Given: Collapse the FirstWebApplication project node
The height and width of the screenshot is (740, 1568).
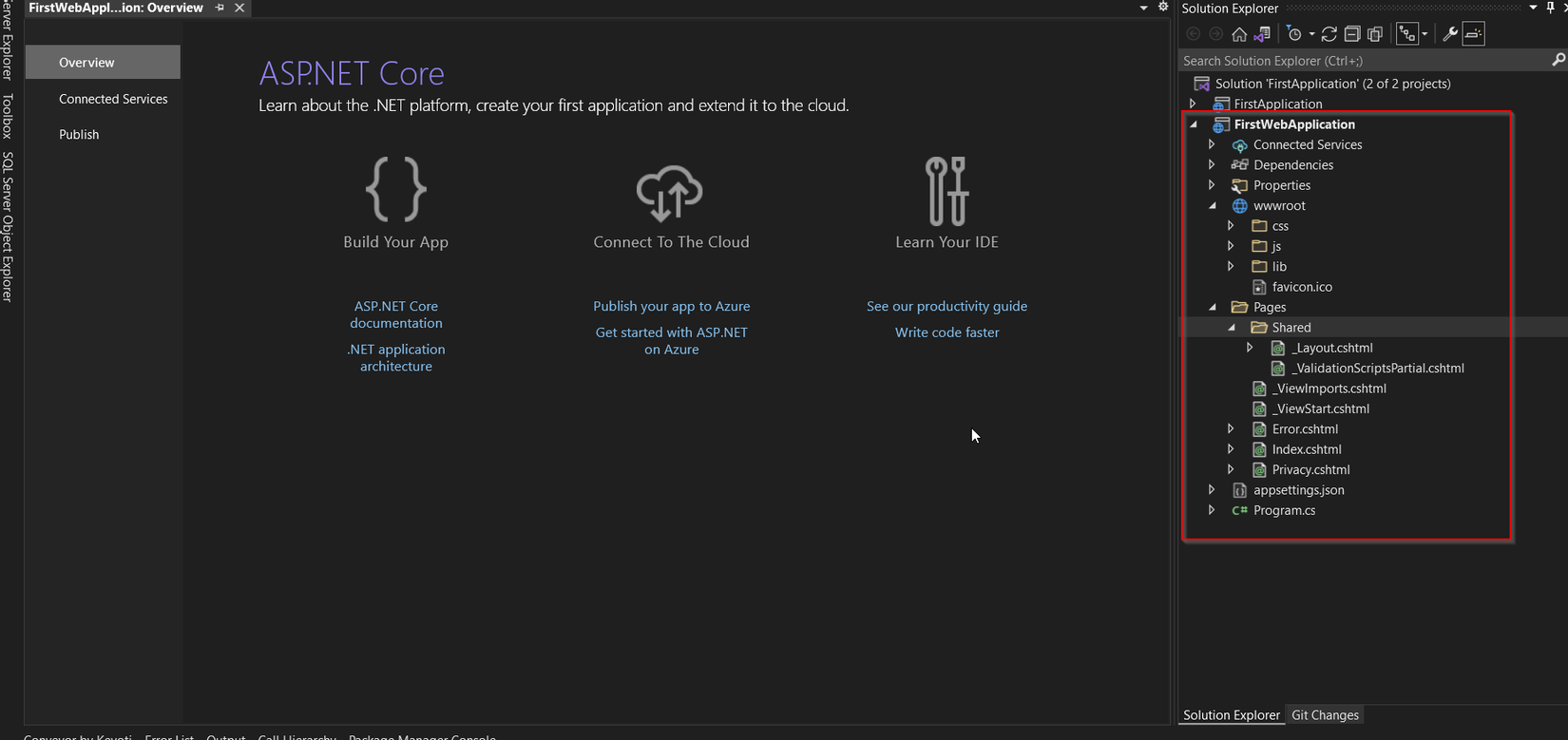Looking at the screenshot, I should pos(1194,124).
